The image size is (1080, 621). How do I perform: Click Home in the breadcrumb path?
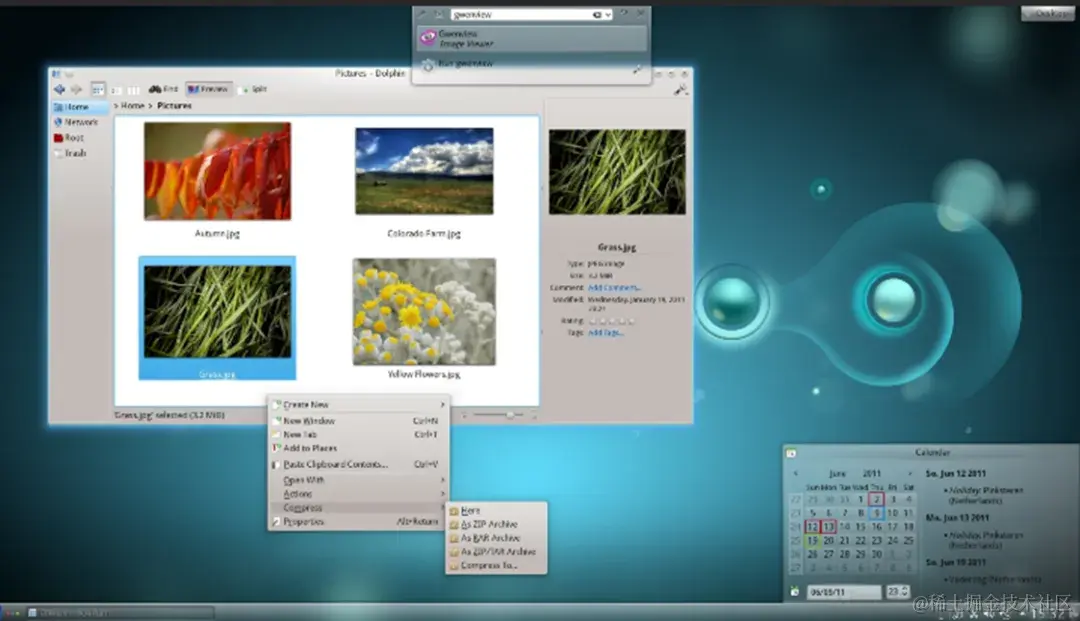tap(132, 105)
